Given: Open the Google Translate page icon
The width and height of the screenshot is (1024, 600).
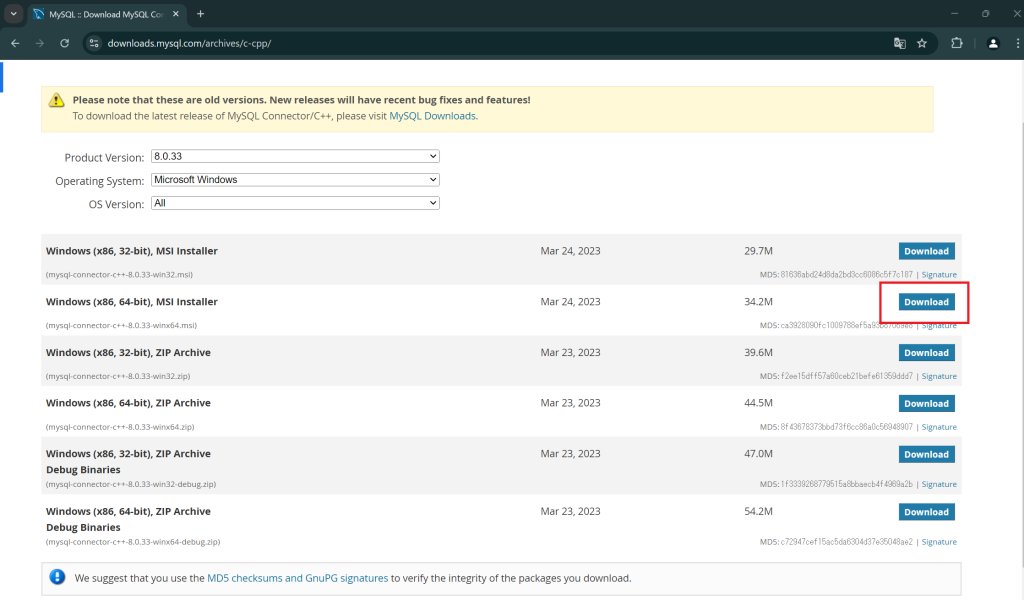Looking at the screenshot, I should [900, 43].
